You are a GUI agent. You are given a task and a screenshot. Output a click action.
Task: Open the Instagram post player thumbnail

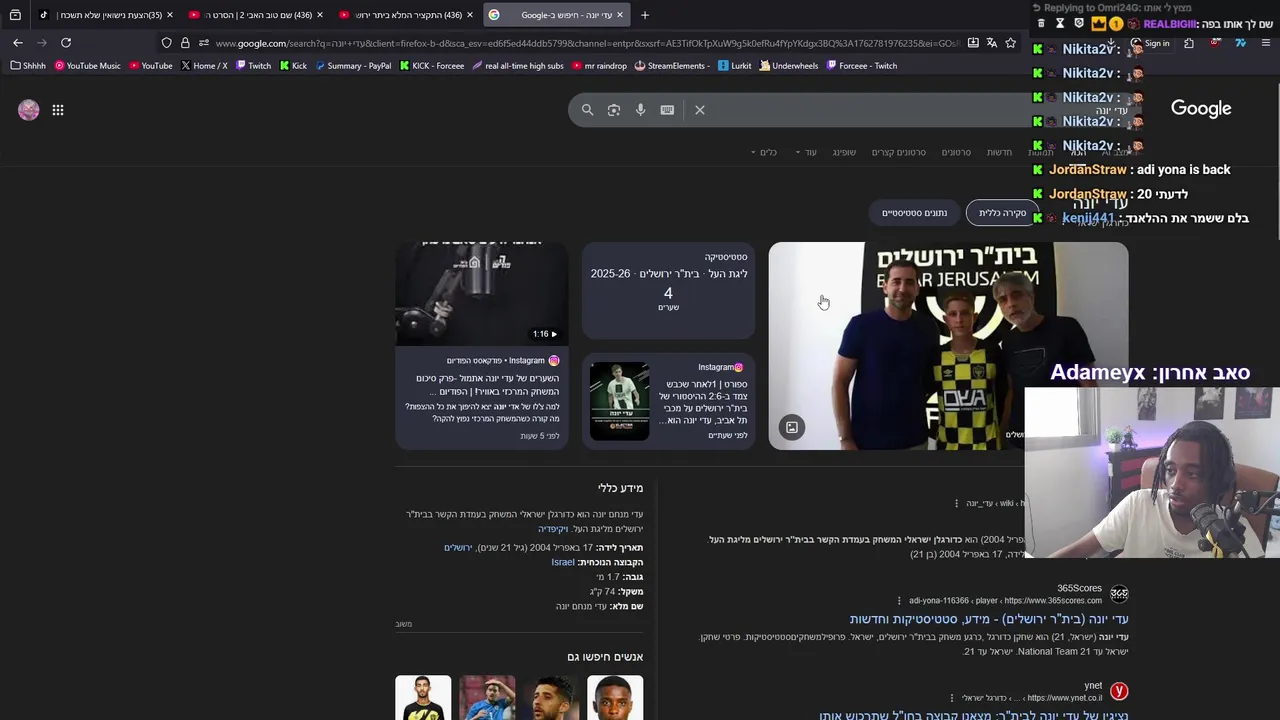click(x=619, y=401)
